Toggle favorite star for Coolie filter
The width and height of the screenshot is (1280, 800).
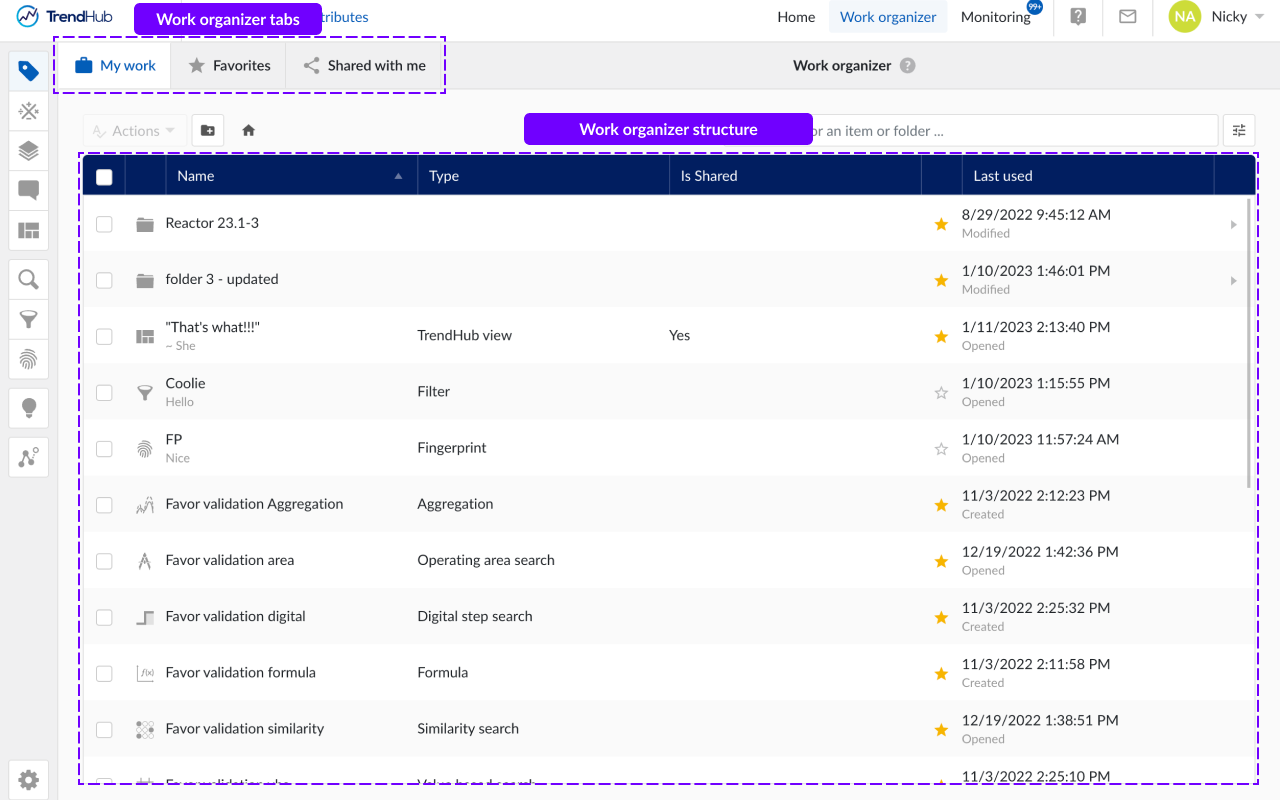tap(940, 393)
